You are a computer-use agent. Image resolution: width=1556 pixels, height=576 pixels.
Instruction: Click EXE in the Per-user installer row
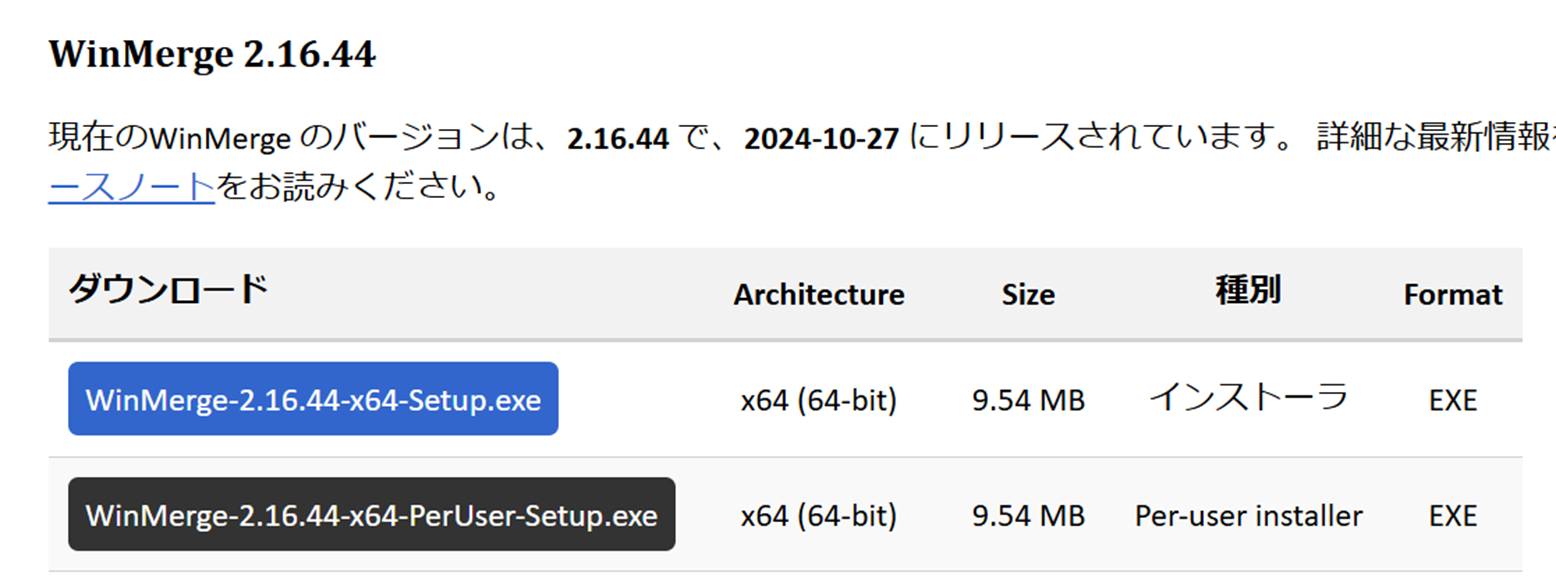[1453, 516]
